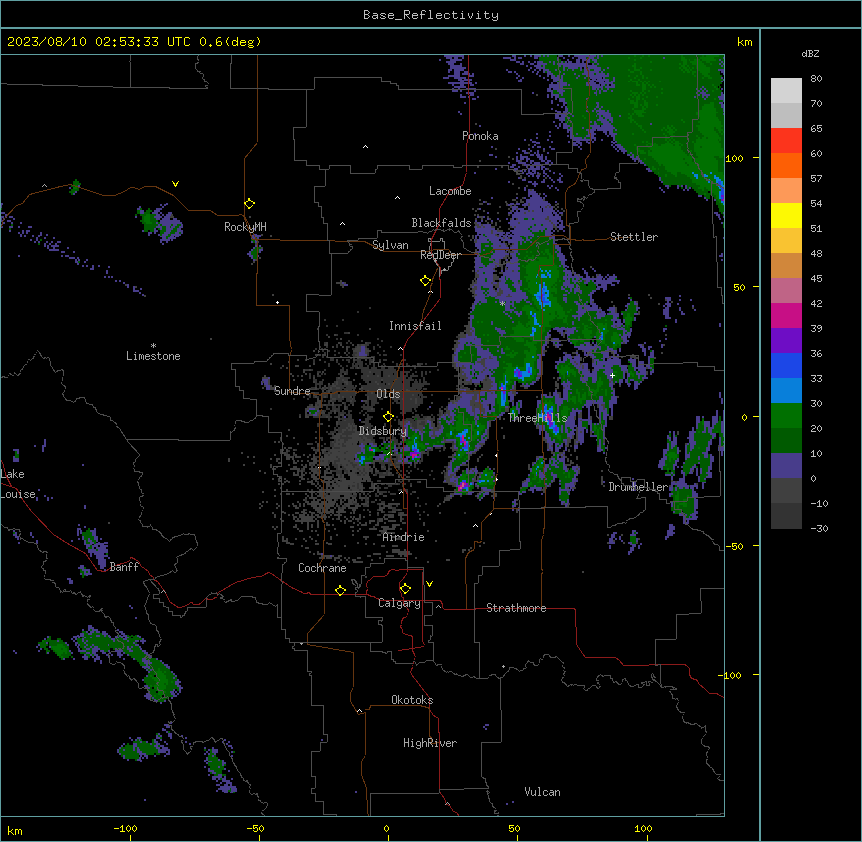This screenshot has width=862, height=842.
Task: Click the yellow diamond marker south of RedDeer
Action: coord(425,281)
